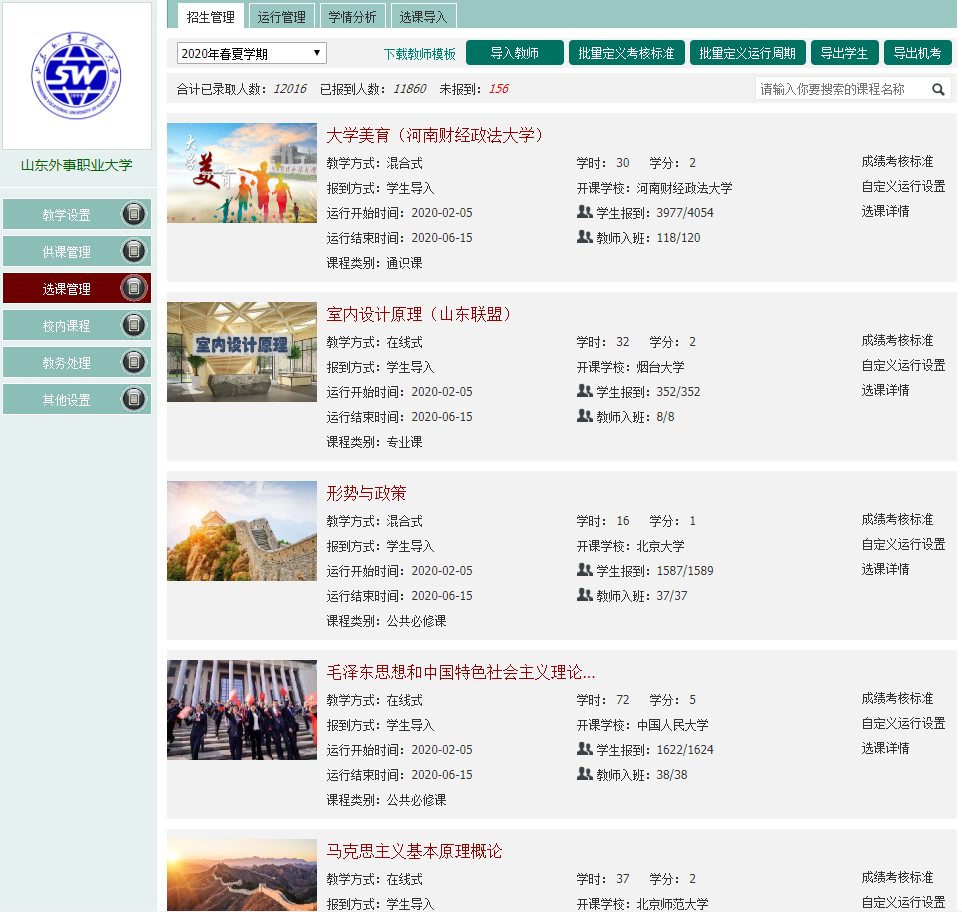Open 成绩考核标准 for 形势与政策
This screenshot has height=912, width=962.
pos(897,519)
